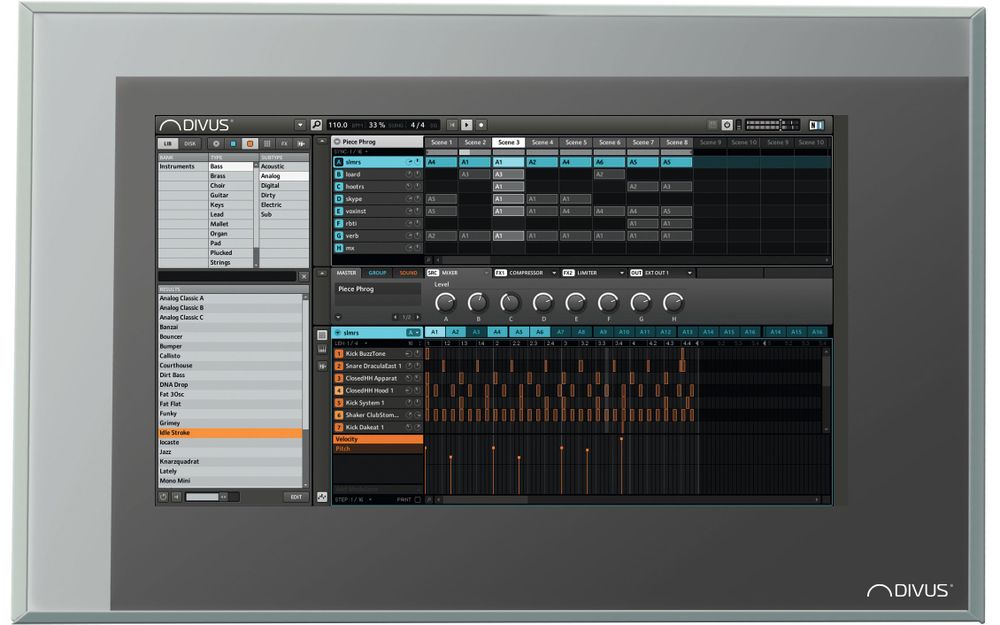The image size is (1000, 625).
Task: Select group G verb
Action: (x=378, y=236)
